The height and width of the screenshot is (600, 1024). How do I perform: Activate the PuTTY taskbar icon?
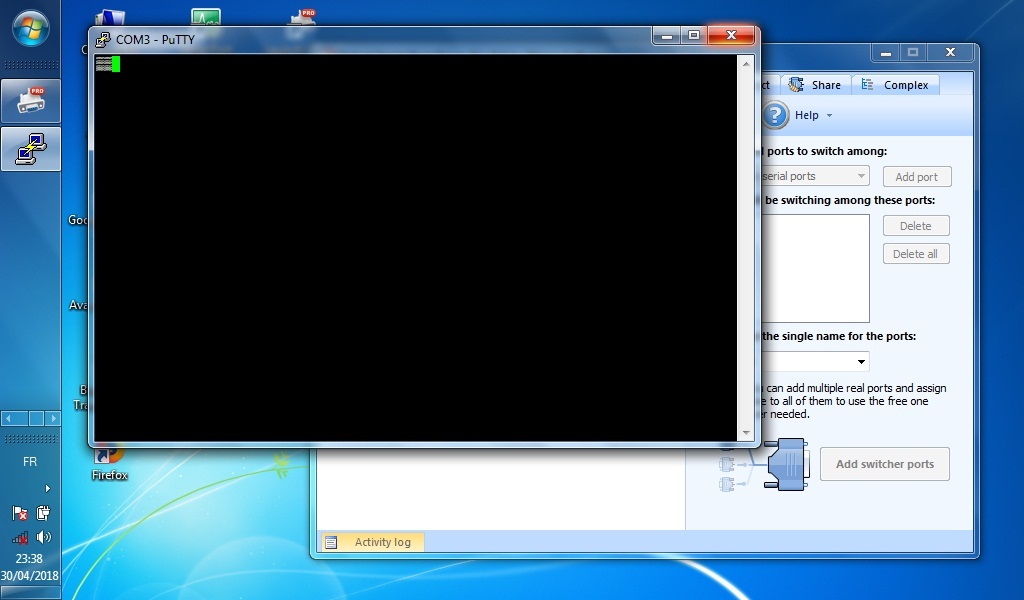pyautogui.click(x=31, y=150)
